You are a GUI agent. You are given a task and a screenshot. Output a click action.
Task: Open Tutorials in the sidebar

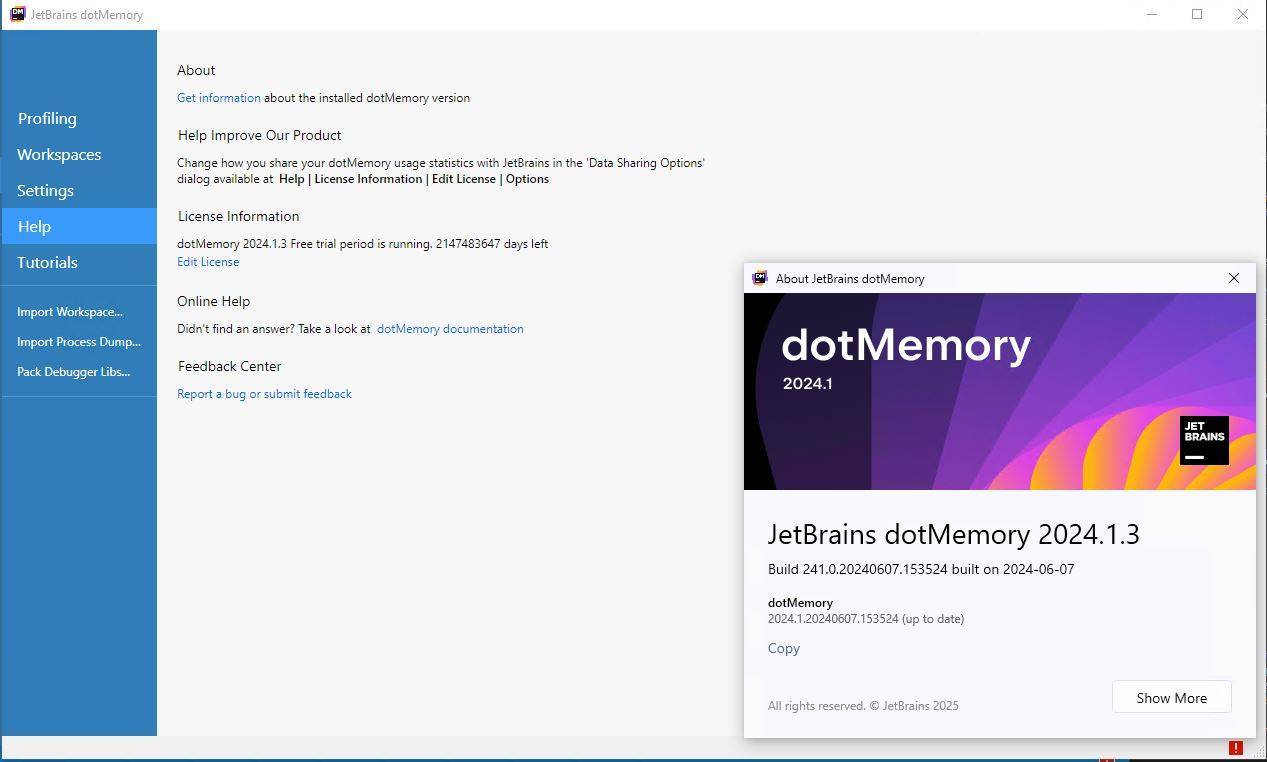click(x=79, y=262)
